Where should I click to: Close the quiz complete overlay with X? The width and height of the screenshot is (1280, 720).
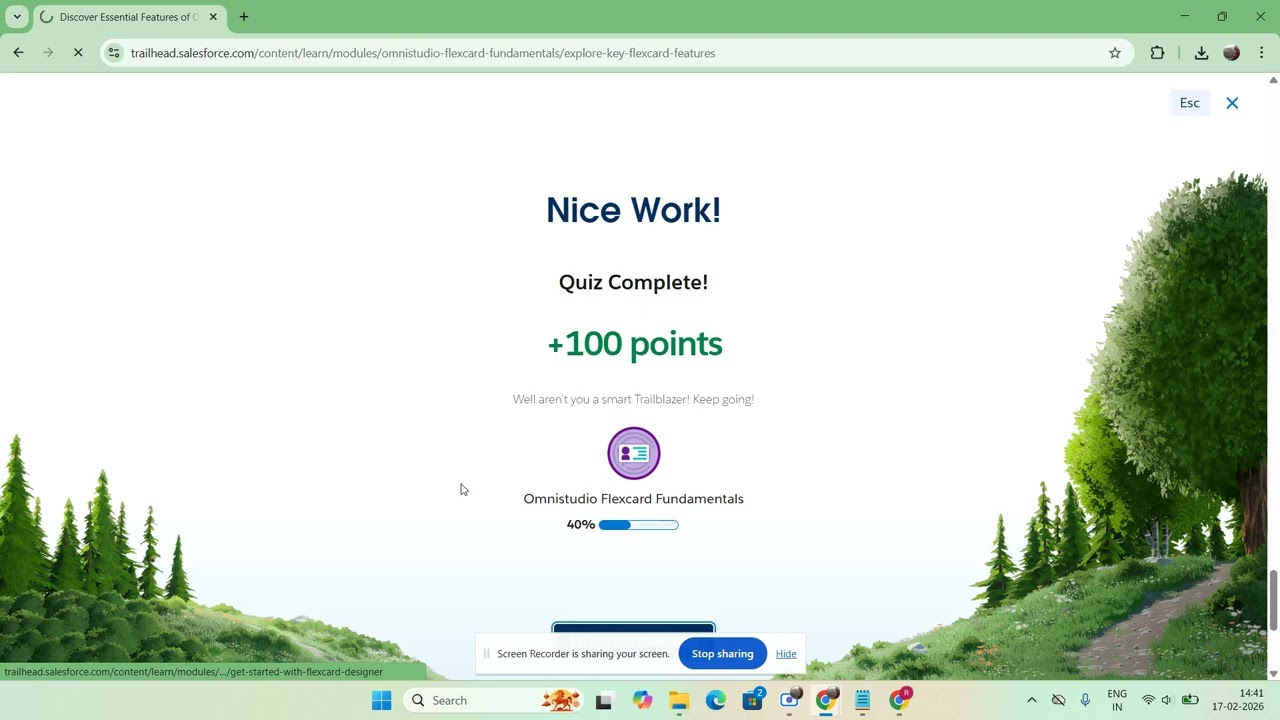(x=1232, y=103)
